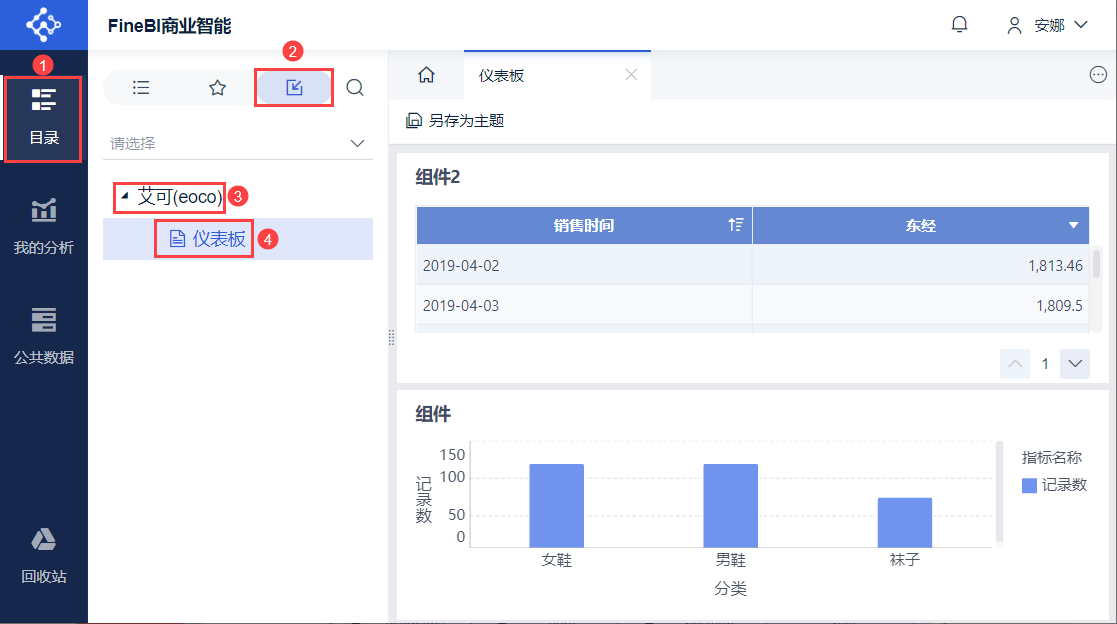Select the 仪表板 tab
The width and height of the screenshot is (1117, 624).
502,75
